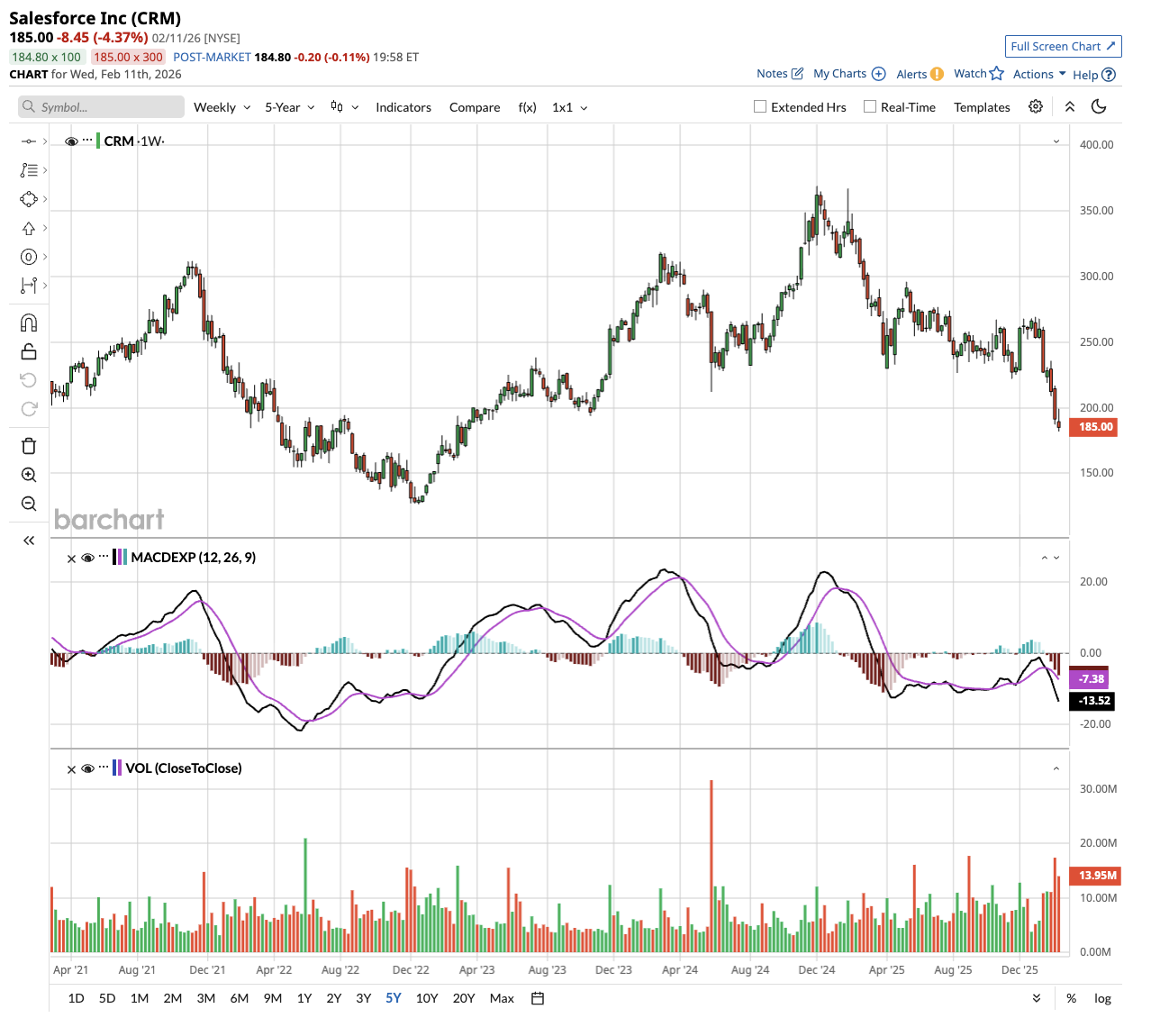Open the Indicators menu
The height and width of the screenshot is (1036, 1151).
403,107
